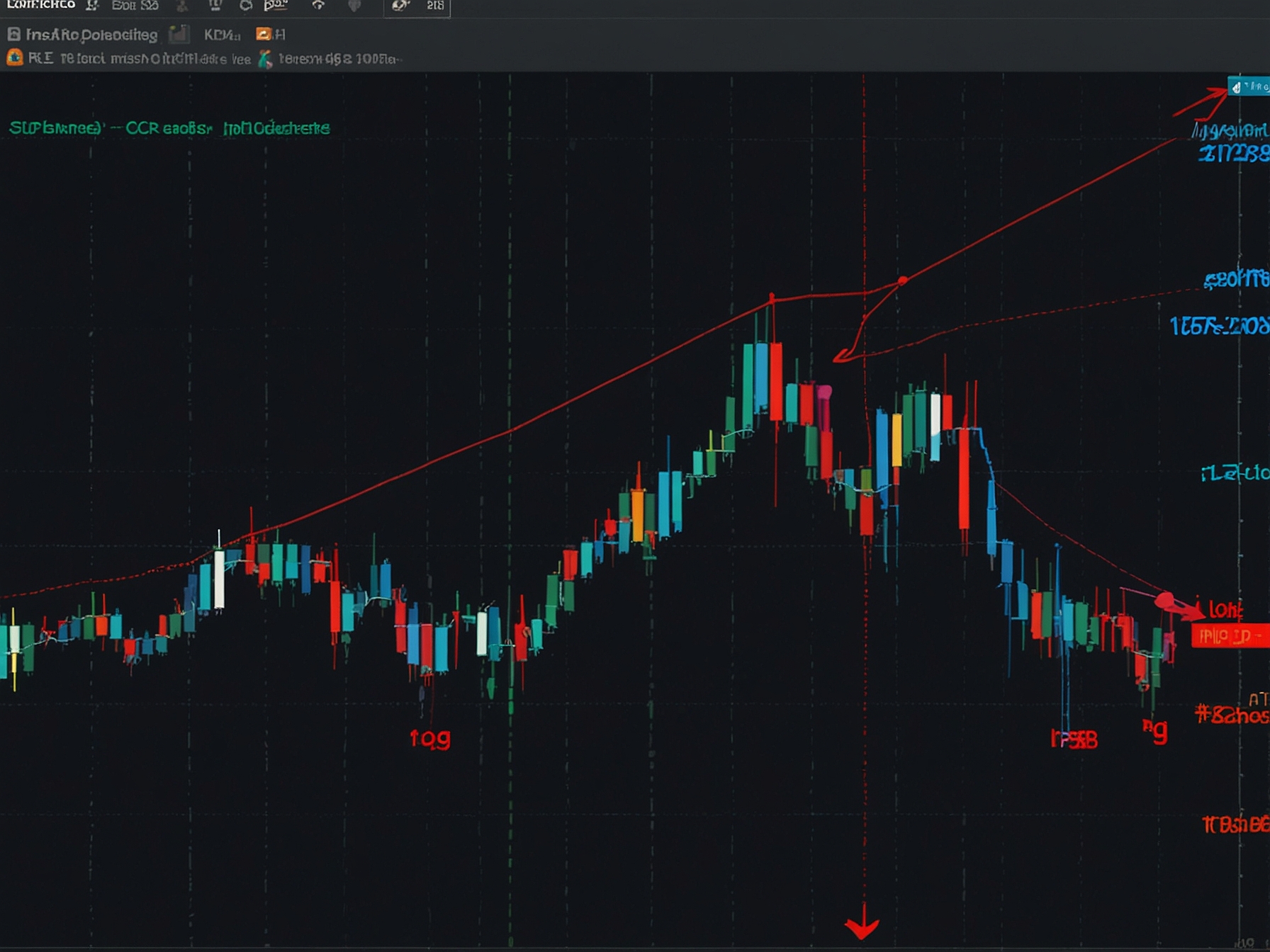1270x952 pixels.
Task: Click the person-shaped icon in the top bar
Action: [x=182, y=6]
